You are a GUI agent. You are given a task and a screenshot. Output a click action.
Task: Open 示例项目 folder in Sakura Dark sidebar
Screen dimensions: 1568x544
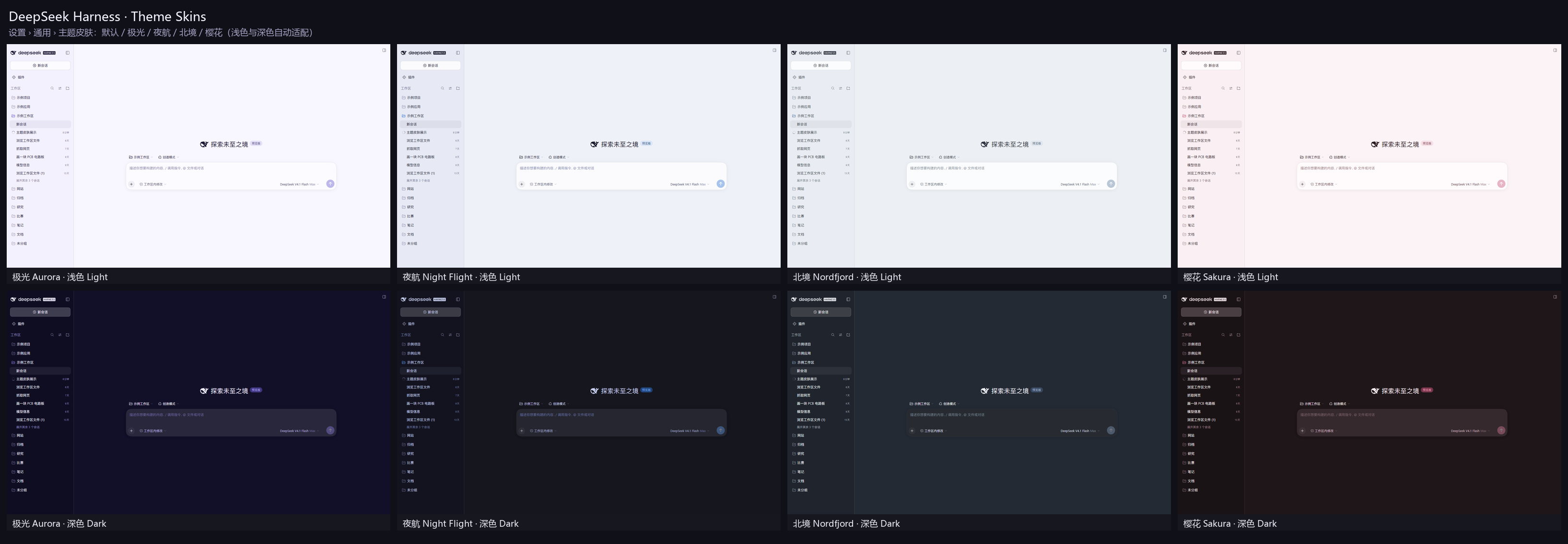pos(1211,344)
